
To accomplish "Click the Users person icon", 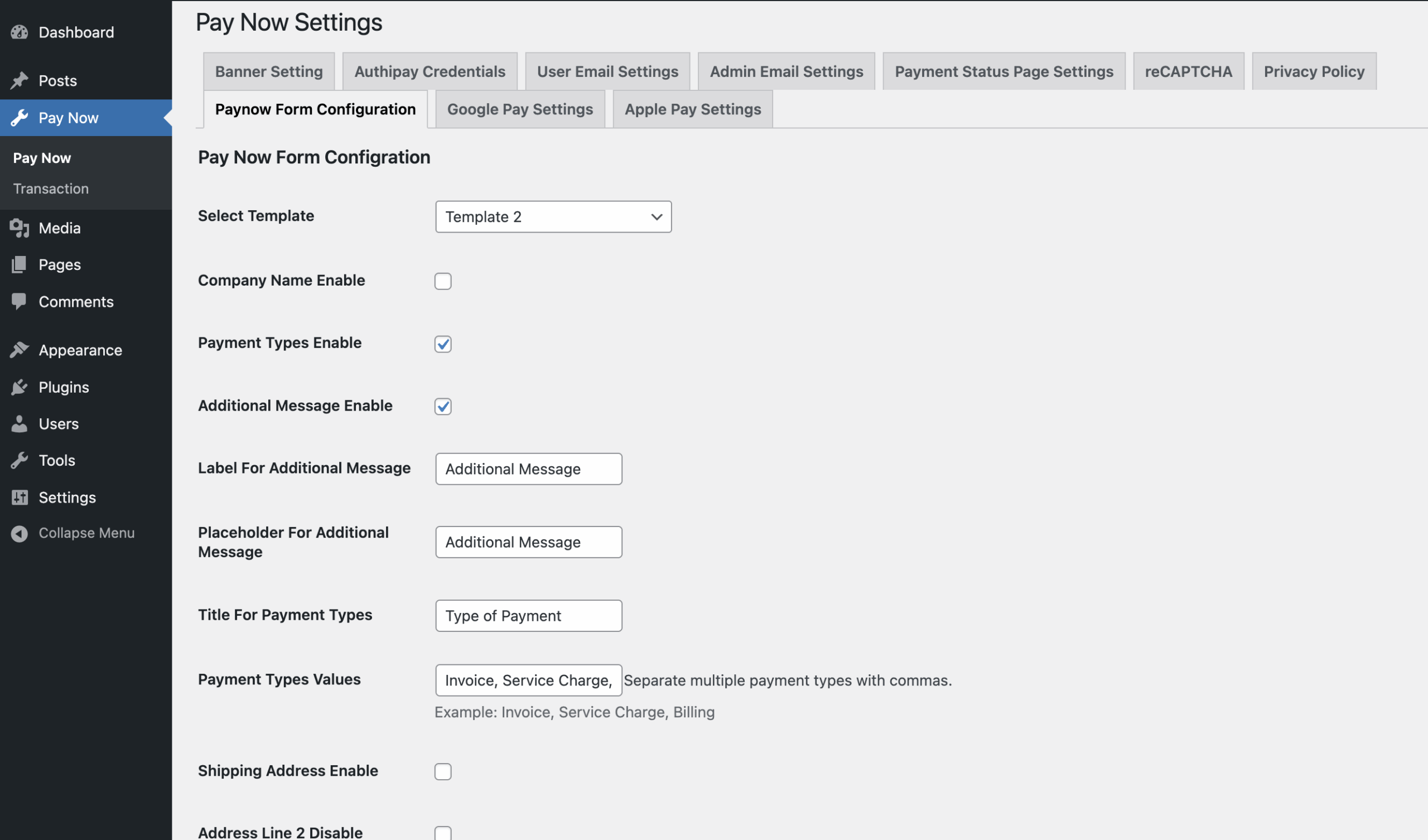I will (x=20, y=424).
